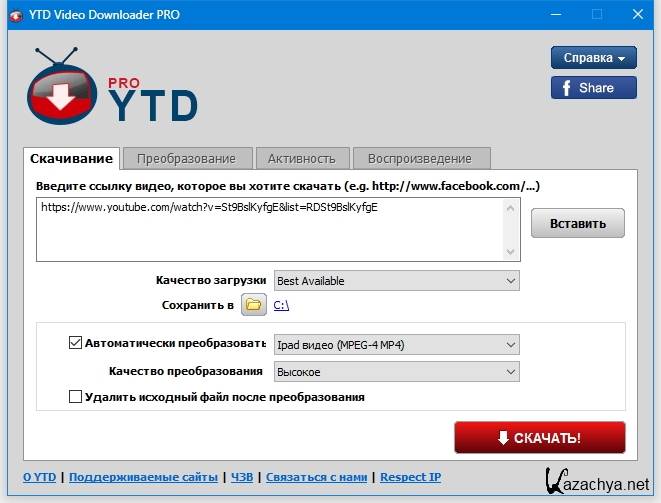Open the Поддерживаемые сайты link
The height and width of the screenshot is (503, 661).
tap(143, 477)
